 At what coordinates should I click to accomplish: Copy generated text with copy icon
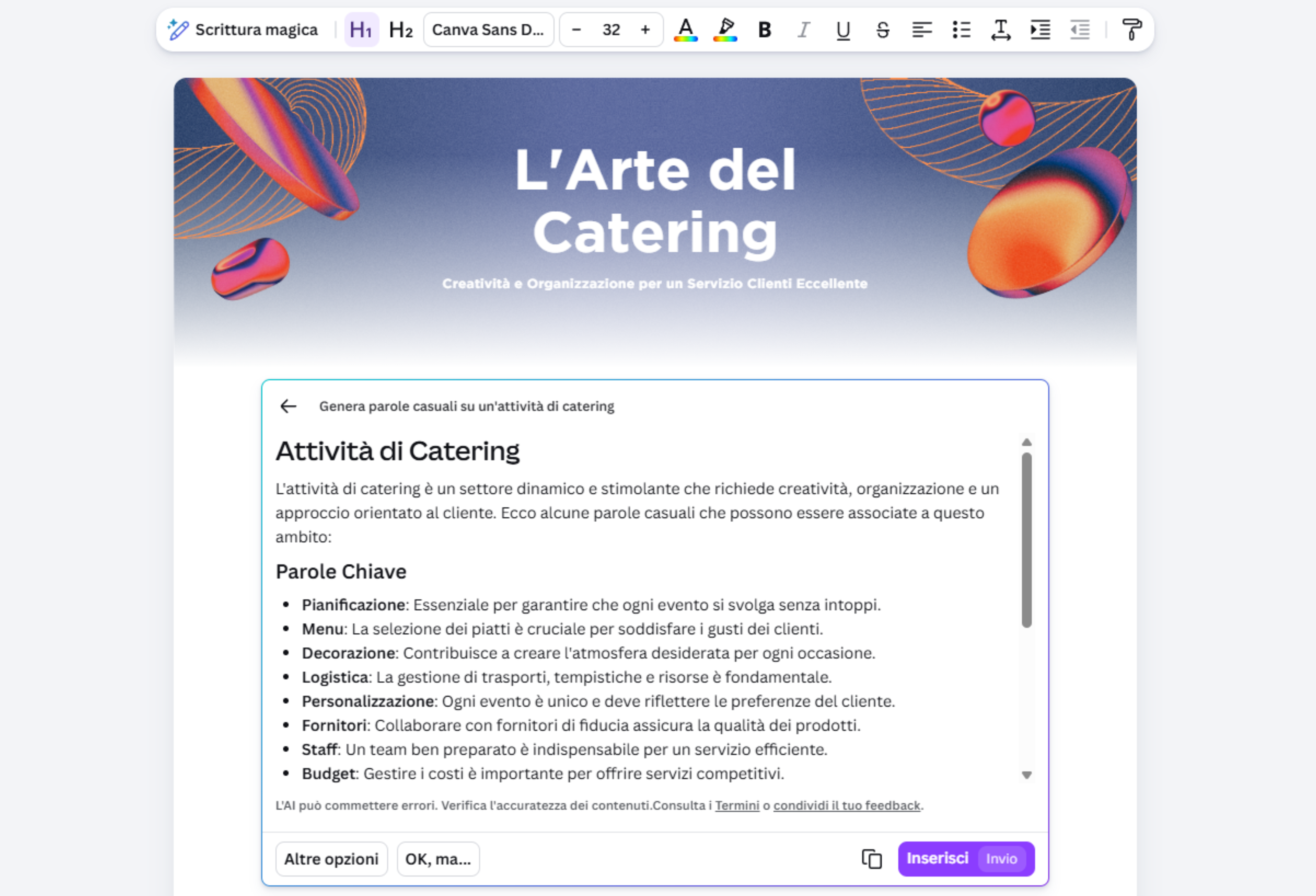pyautogui.click(x=871, y=859)
